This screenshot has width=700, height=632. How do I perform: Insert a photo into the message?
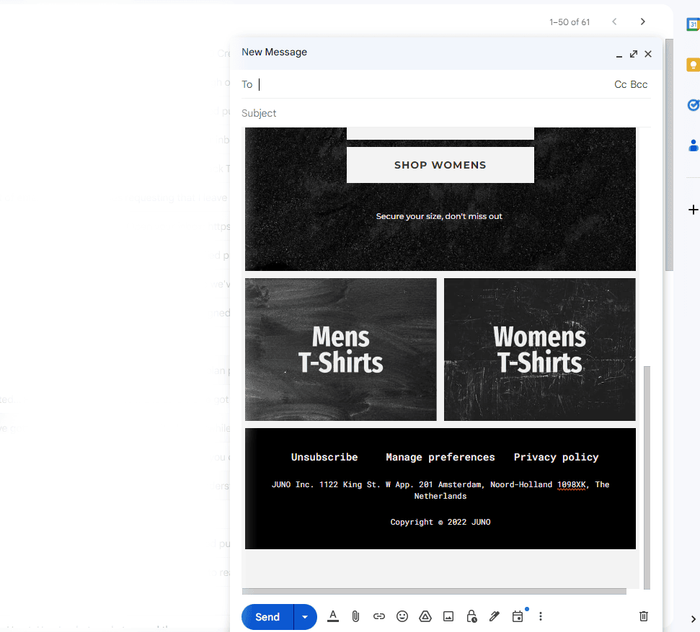click(448, 616)
